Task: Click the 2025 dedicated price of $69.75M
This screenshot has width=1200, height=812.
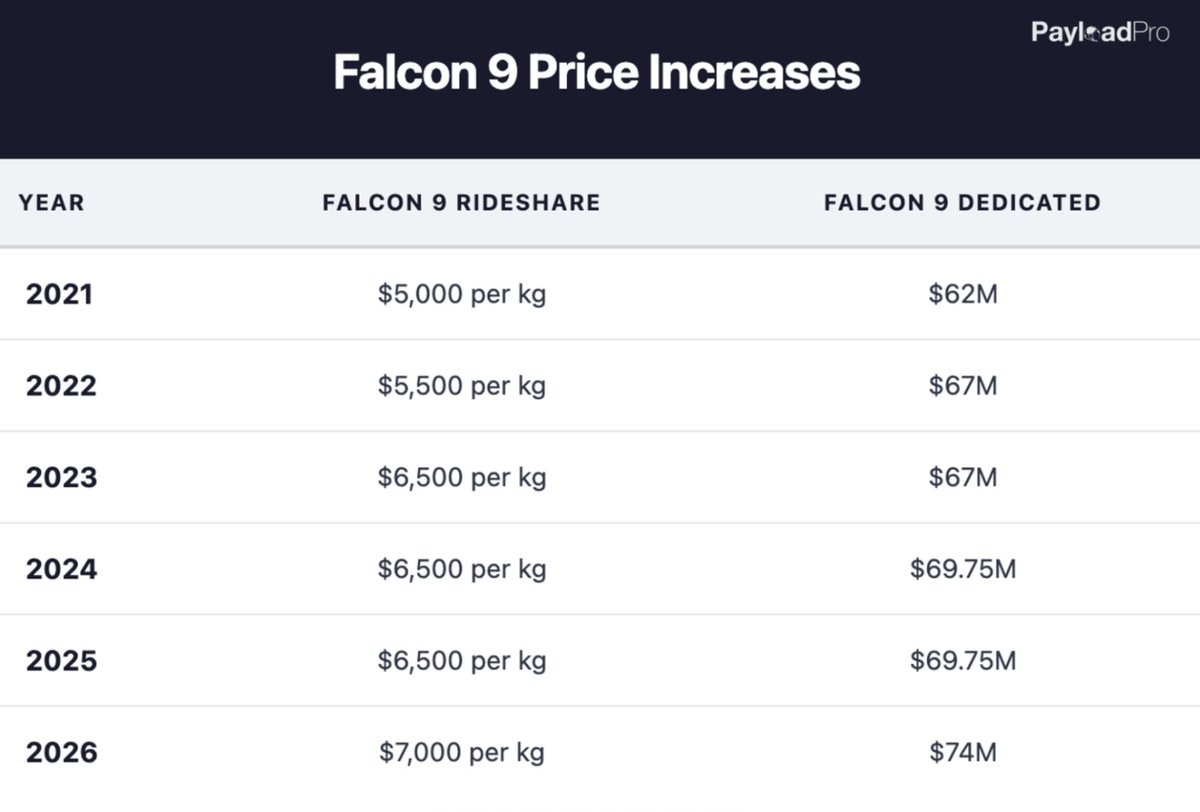Action: pyautogui.click(x=962, y=661)
